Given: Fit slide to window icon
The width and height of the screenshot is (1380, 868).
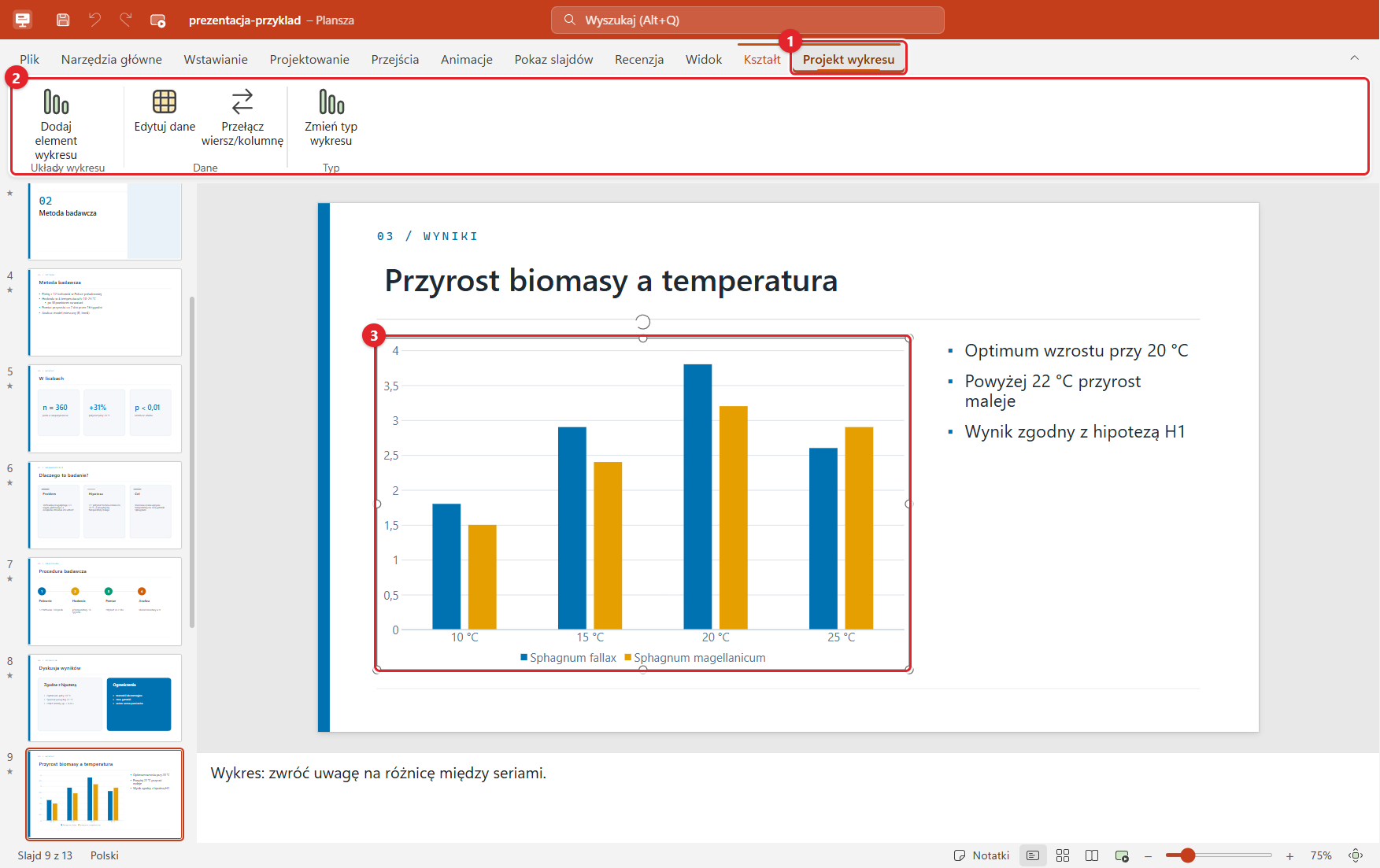Looking at the screenshot, I should point(1356,855).
